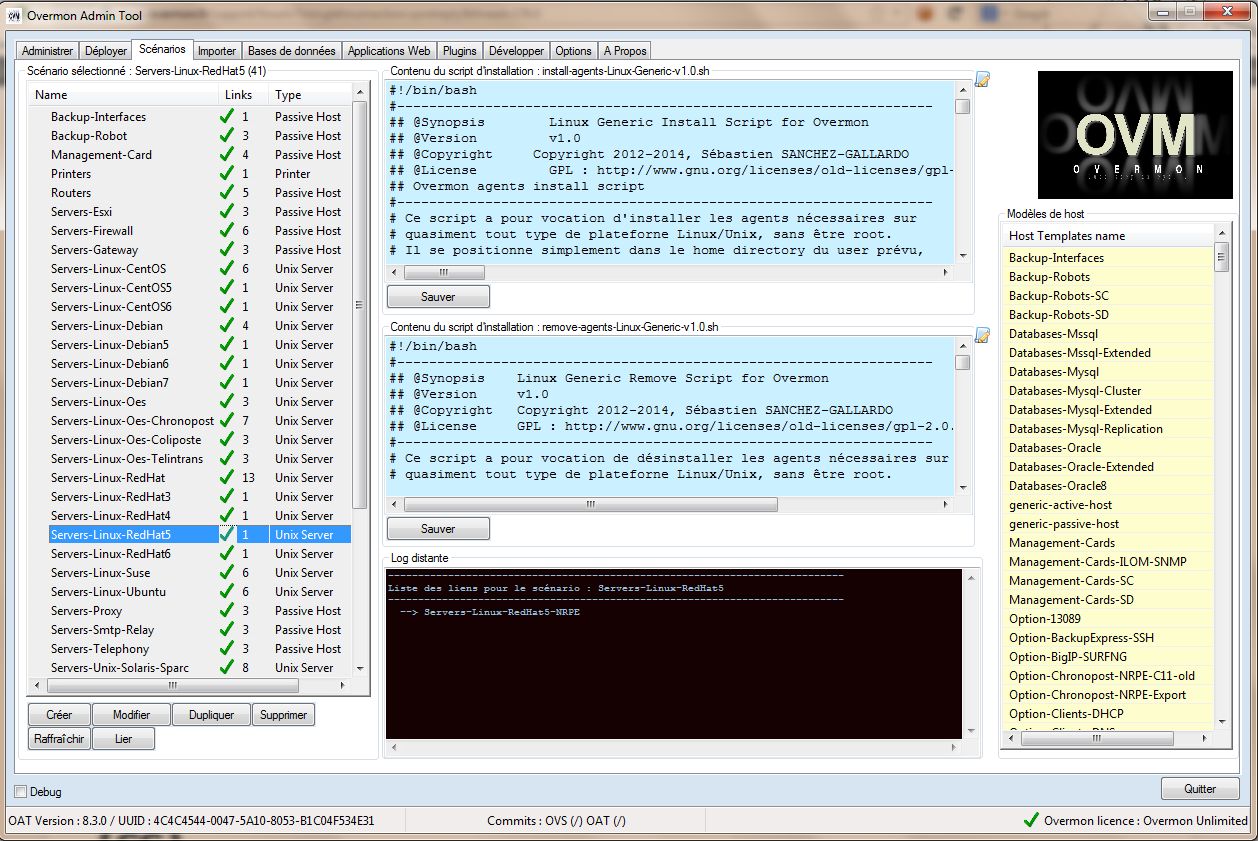Click Sauver under the install script
This screenshot has height=841, width=1258.
pyautogui.click(x=438, y=297)
